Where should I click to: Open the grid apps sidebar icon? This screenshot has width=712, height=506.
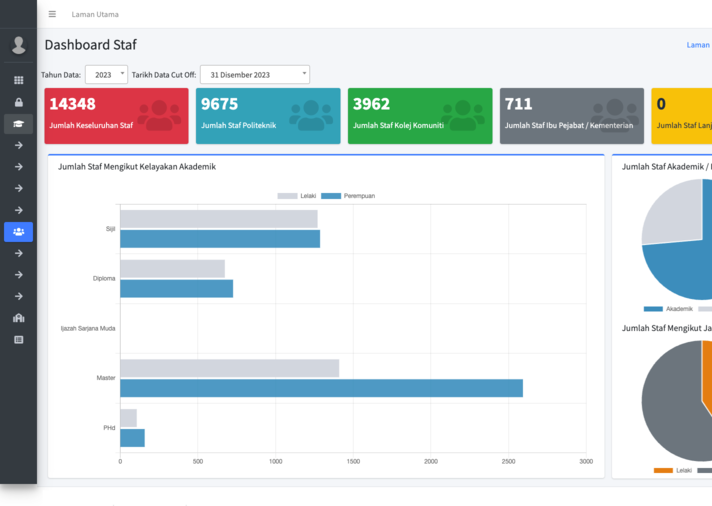(x=18, y=80)
